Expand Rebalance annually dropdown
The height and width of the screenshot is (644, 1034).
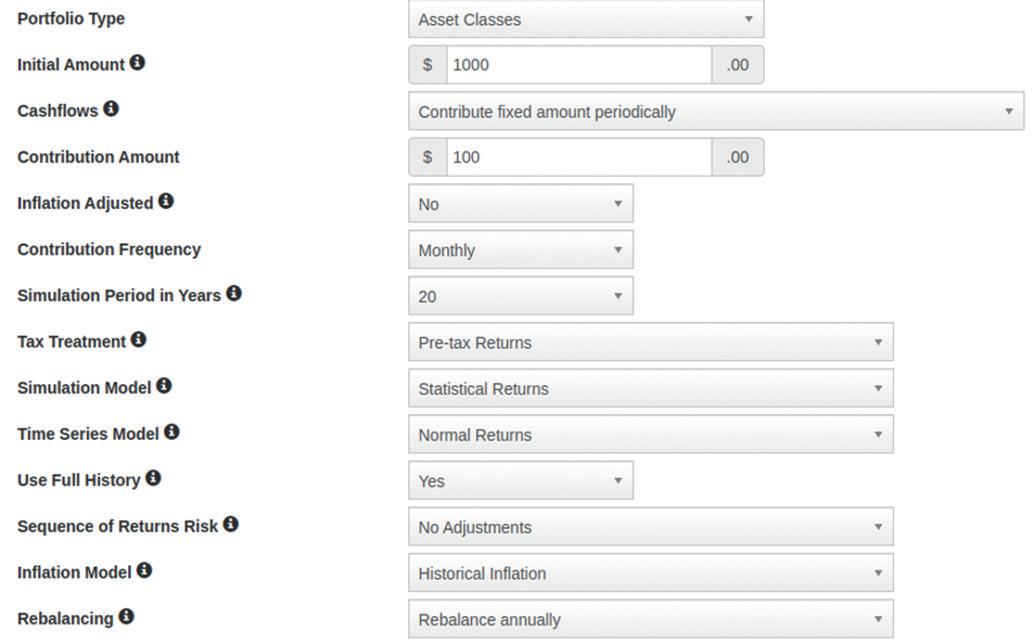coord(651,619)
